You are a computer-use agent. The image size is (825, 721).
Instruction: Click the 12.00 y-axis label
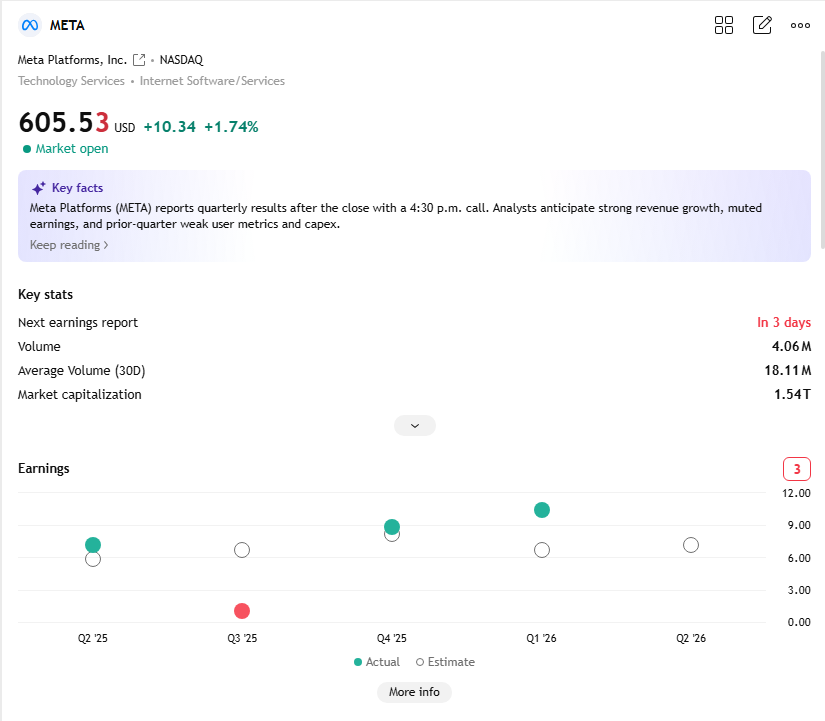point(796,494)
